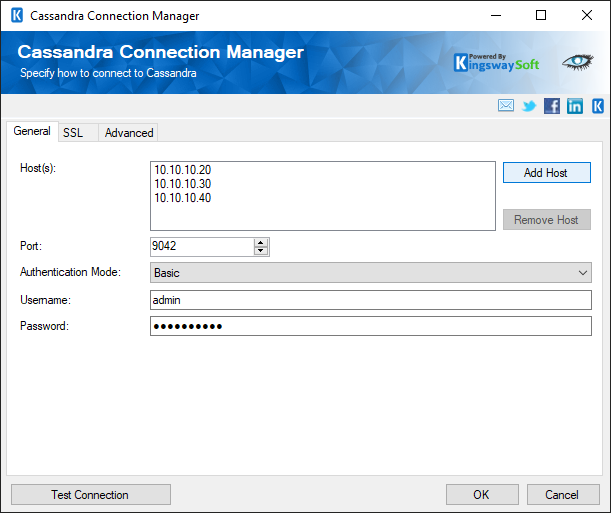611x513 pixels.
Task: Minimize the Cassandra Connection Manager window
Action: point(496,16)
